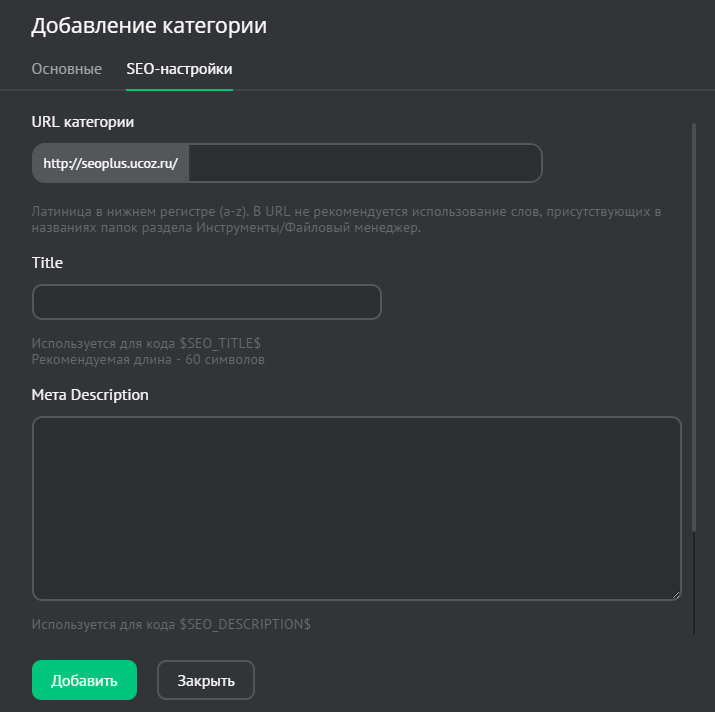Switch to the Основные tab
Viewport: 715px width, 712px height.
click(x=66, y=69)
